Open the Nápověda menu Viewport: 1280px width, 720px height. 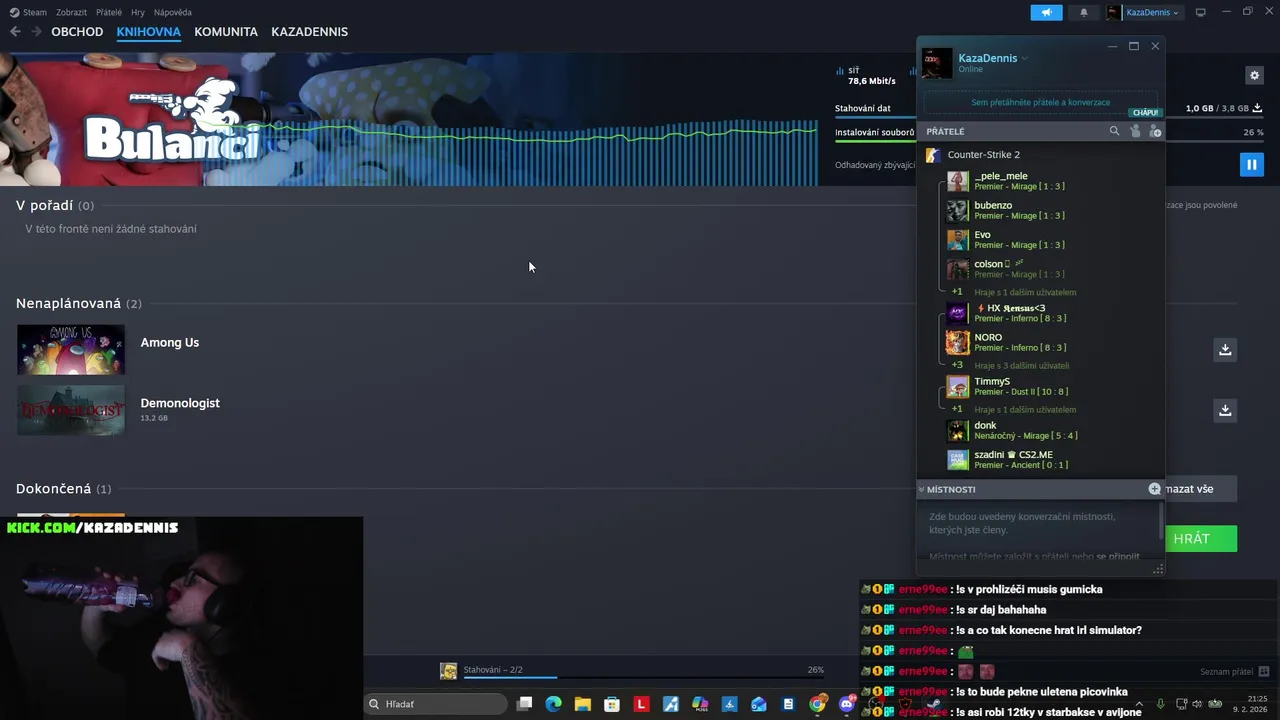173,12
